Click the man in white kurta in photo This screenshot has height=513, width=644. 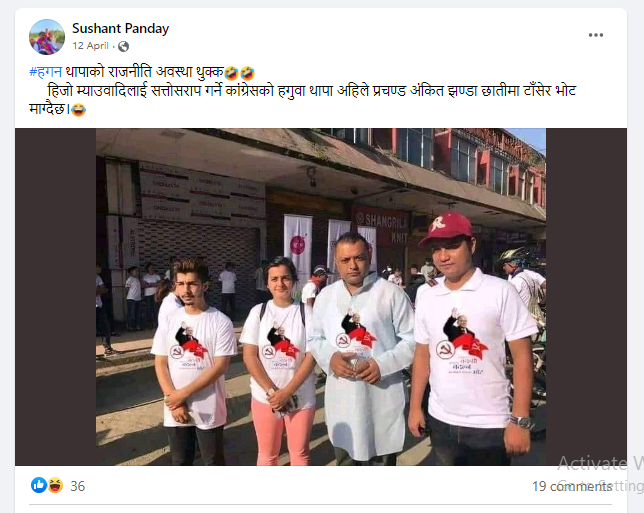363,349
